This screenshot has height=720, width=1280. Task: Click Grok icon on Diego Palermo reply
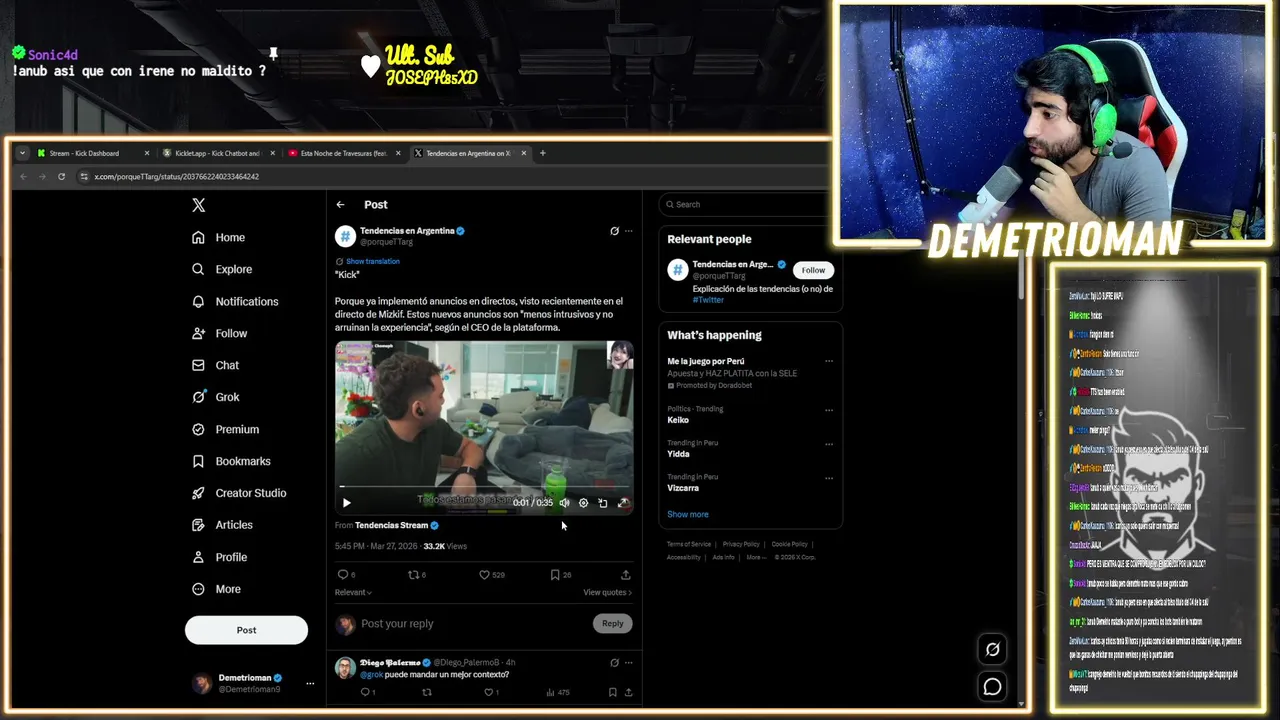pos(614,662)
